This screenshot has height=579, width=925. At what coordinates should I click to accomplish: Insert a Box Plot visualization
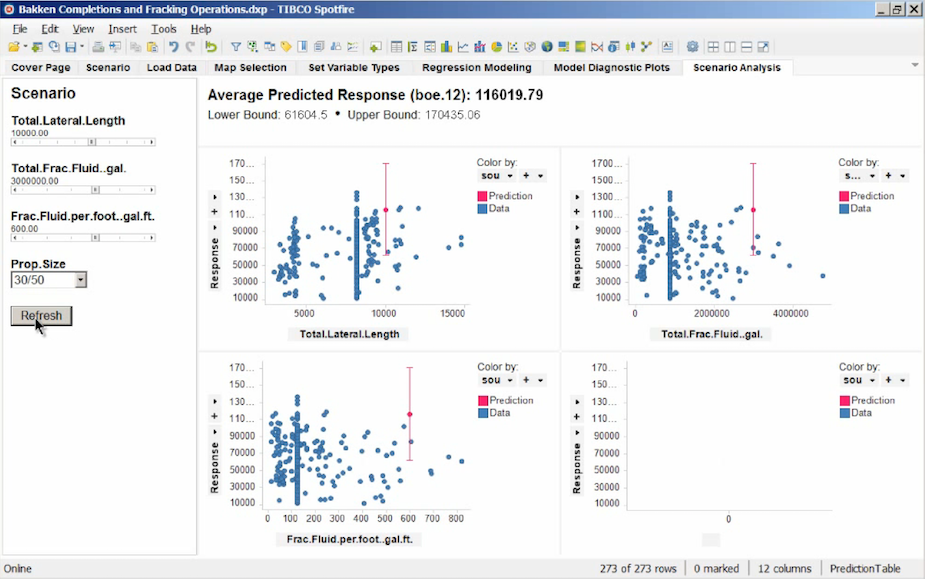[630, 47]
